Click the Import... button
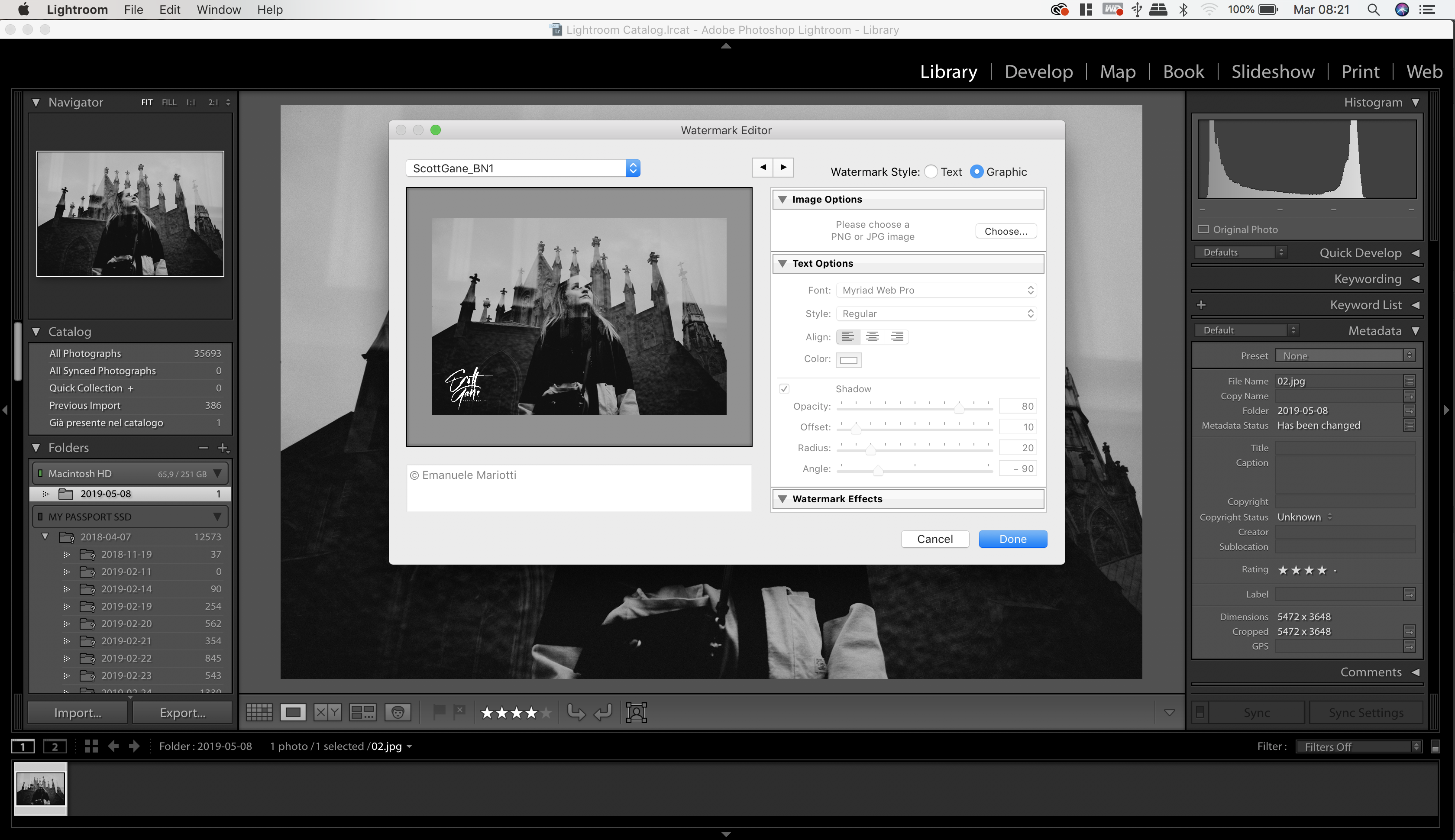The height and width of the screenshot is (840, 1455). click(x=78, y=713)
